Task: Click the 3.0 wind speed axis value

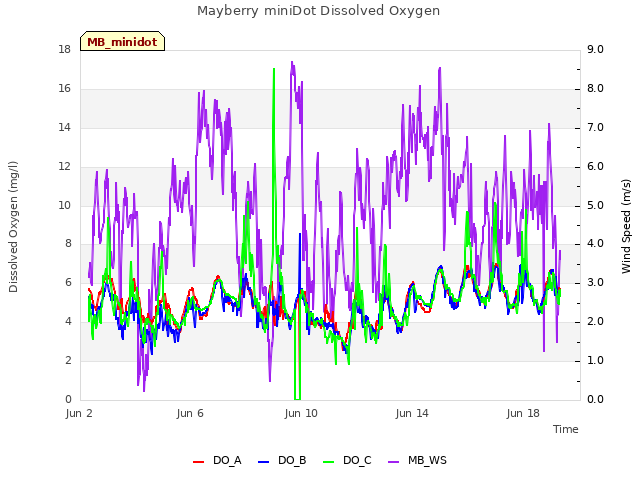Action: [595, 282]
